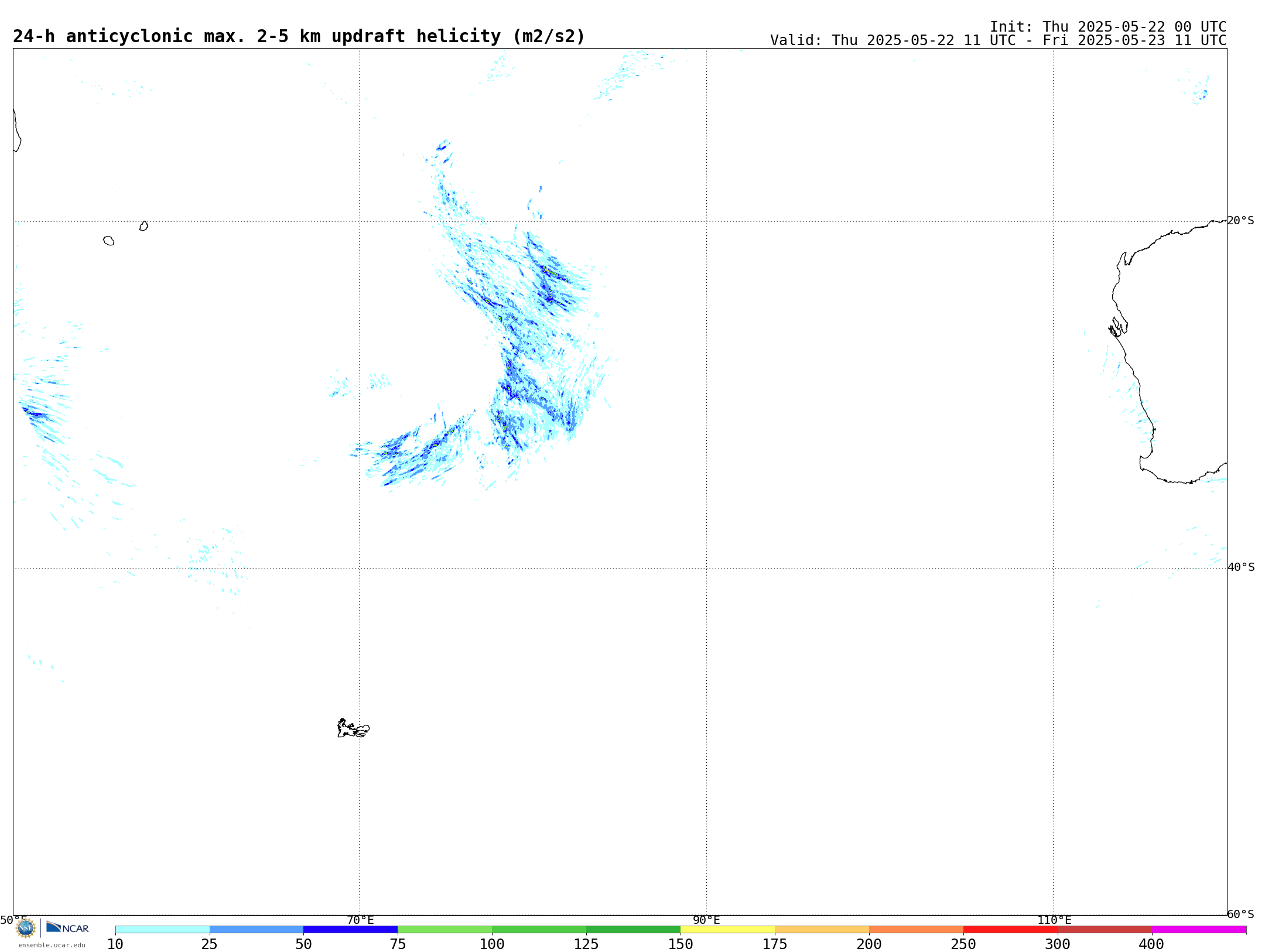The image size is (1265, 952).
Task: Select the dark blue 50-75 colorbar segment
Action: pyautogui.click(x=351, y=930)
